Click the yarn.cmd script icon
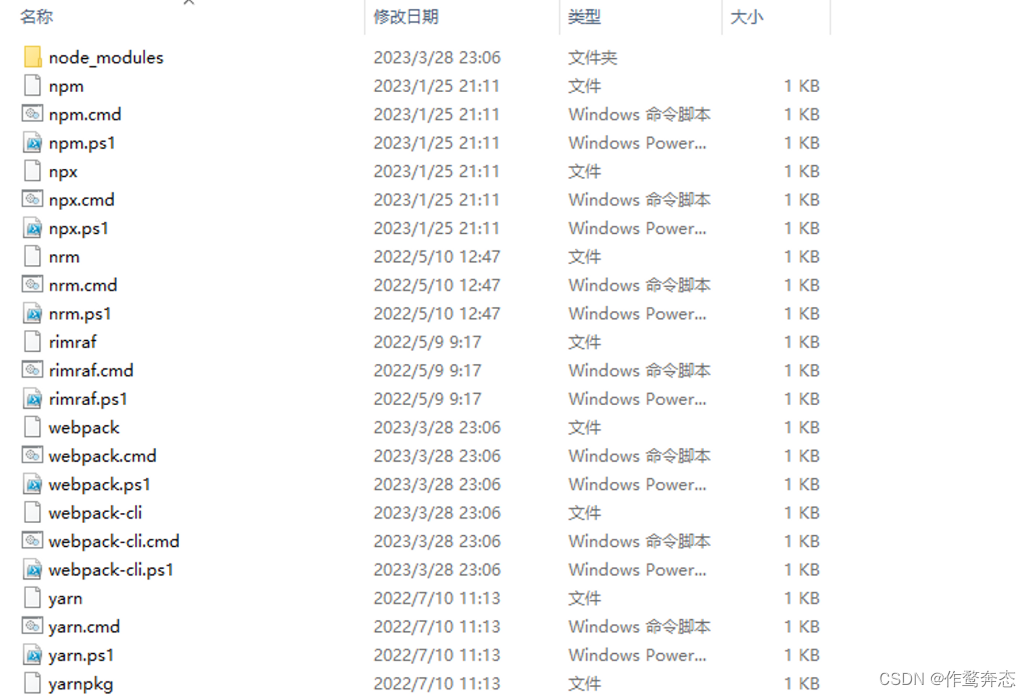 (x=32, y=627)
